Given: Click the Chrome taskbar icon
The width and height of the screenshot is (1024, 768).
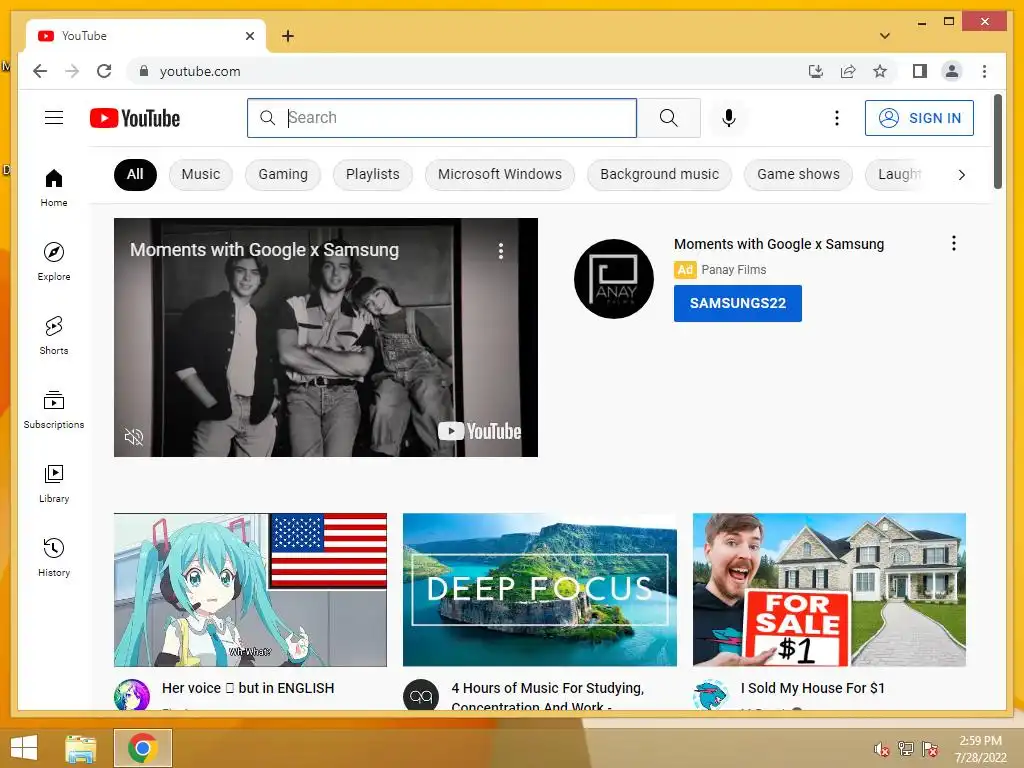Looking at the screenshot, I should click(x=142, y=748).
